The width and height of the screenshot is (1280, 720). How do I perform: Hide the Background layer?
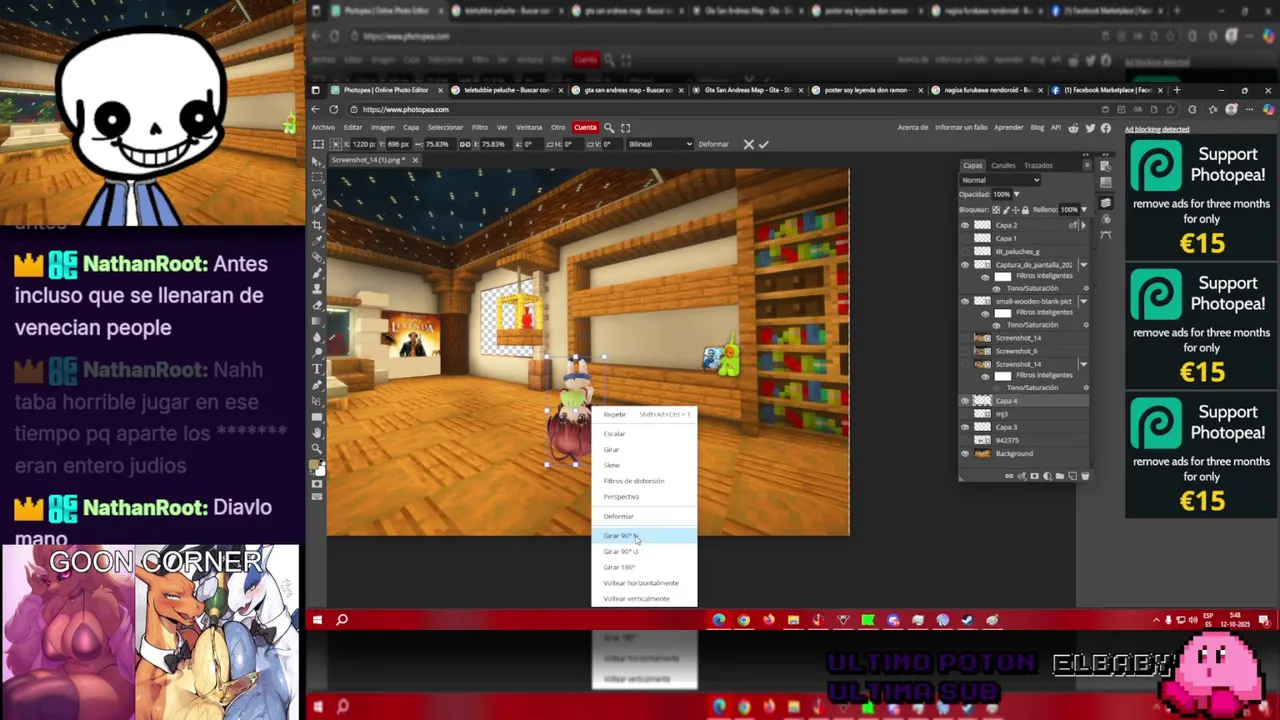point(965,454)
